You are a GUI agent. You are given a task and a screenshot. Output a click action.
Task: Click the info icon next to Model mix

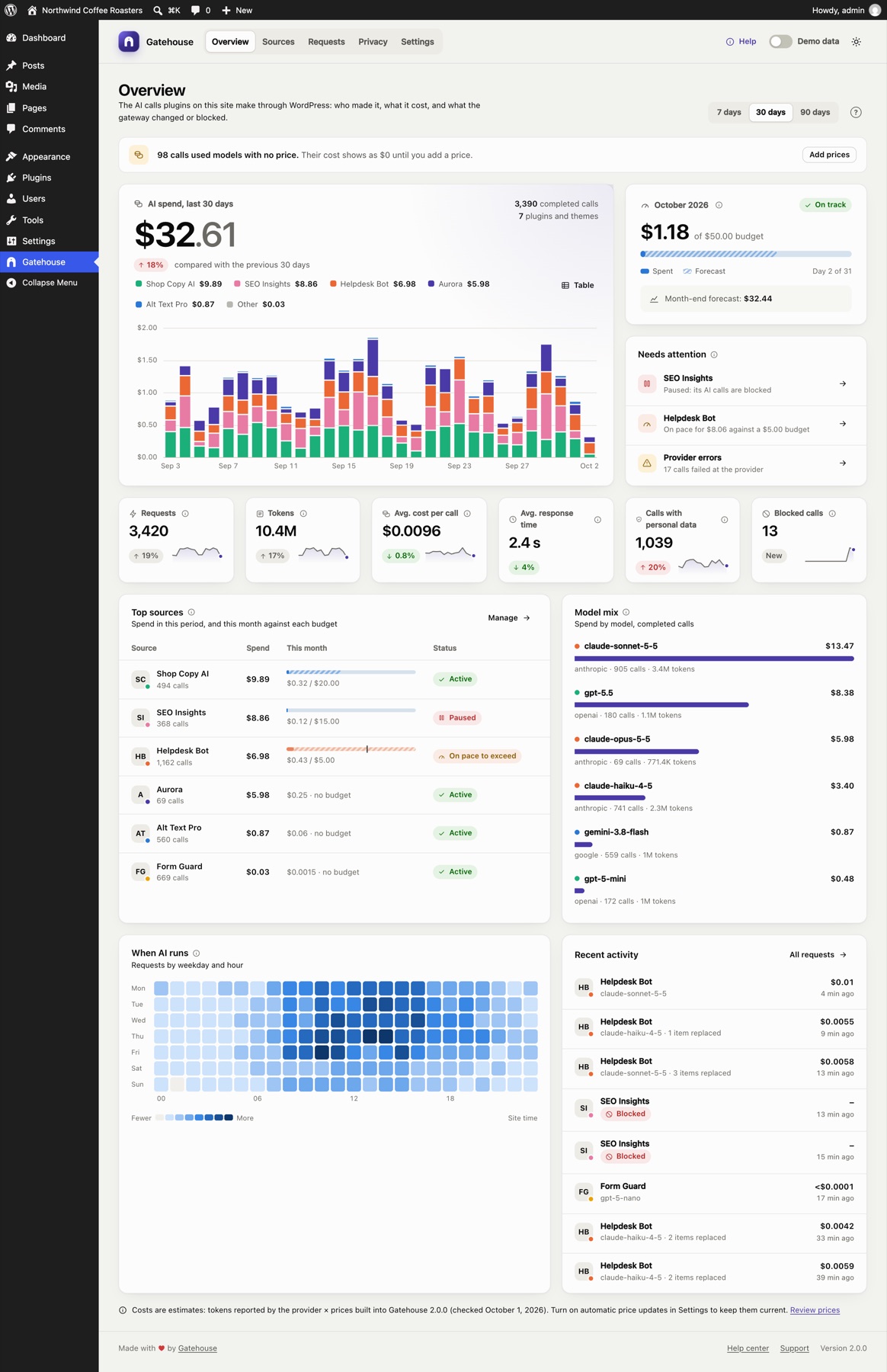click(626, 612)
